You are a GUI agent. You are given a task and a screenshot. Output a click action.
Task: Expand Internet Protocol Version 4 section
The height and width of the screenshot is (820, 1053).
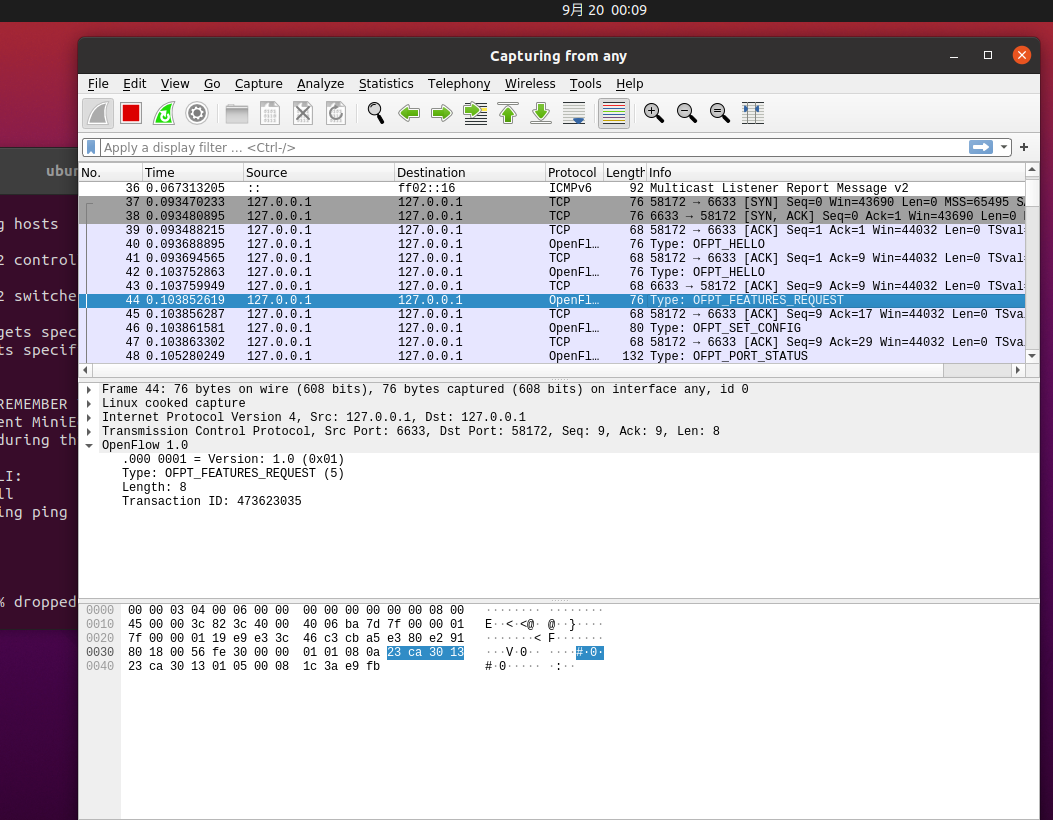point(89,418)
